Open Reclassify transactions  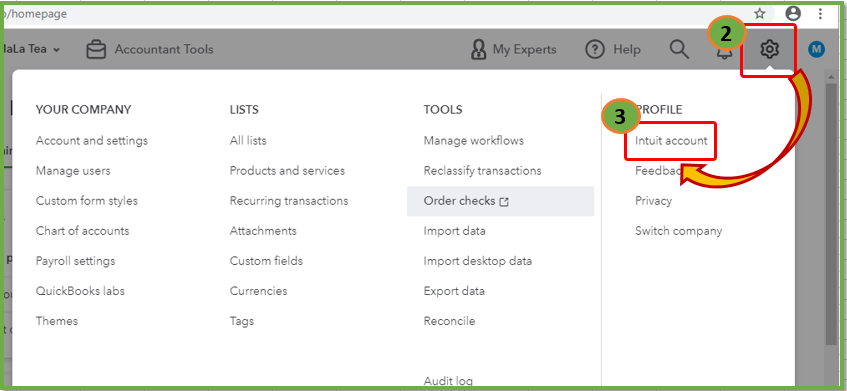click(x=482, y=171)
